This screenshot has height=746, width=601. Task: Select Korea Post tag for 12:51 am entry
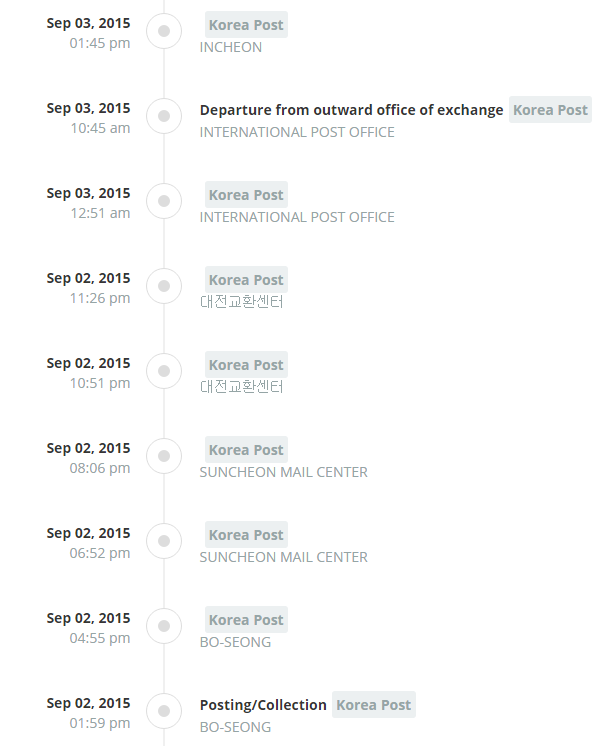(x=246, y=195)
